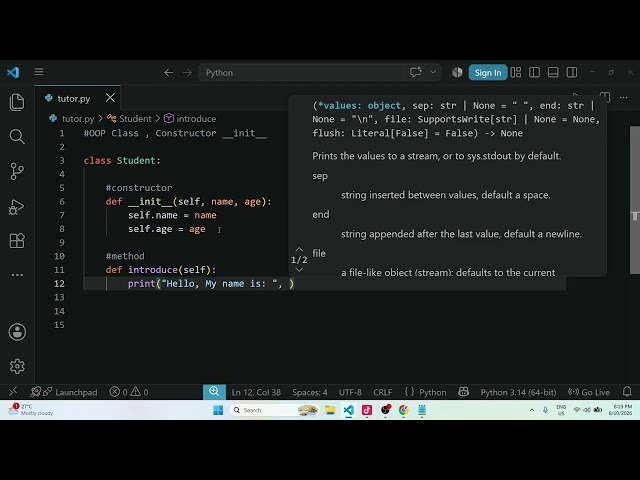Open the Manage gear icon
640x480 pixels.
(x=17, y=366)
